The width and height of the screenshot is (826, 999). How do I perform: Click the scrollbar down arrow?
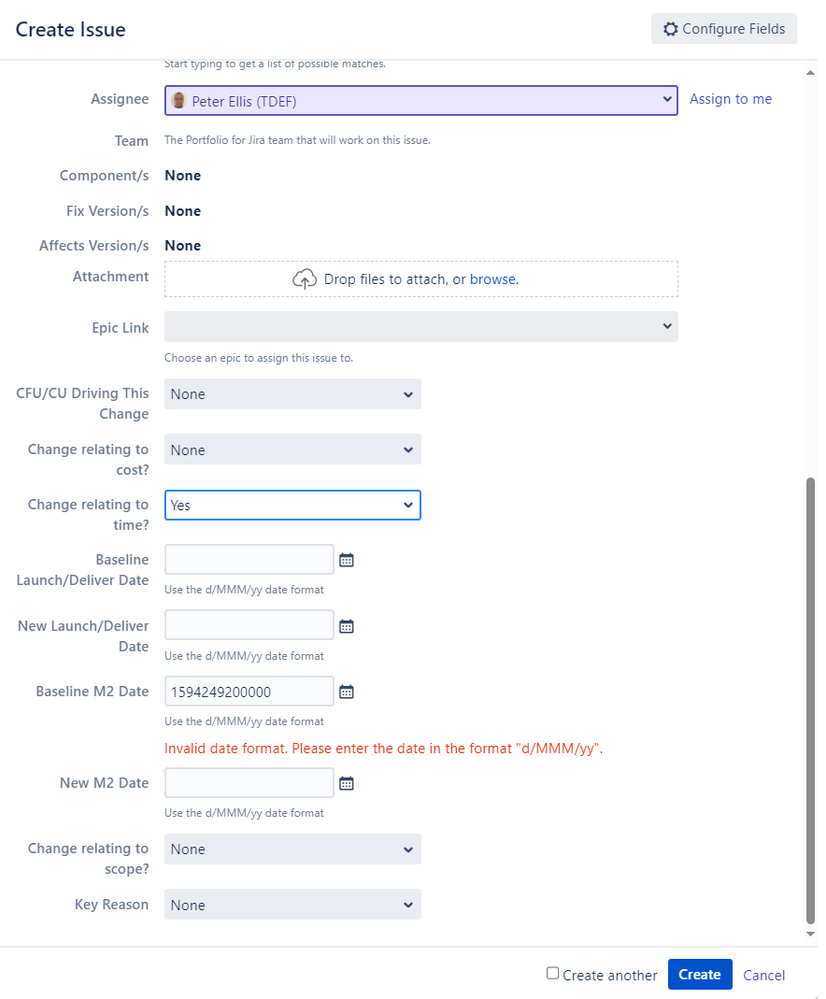[811, 934]
